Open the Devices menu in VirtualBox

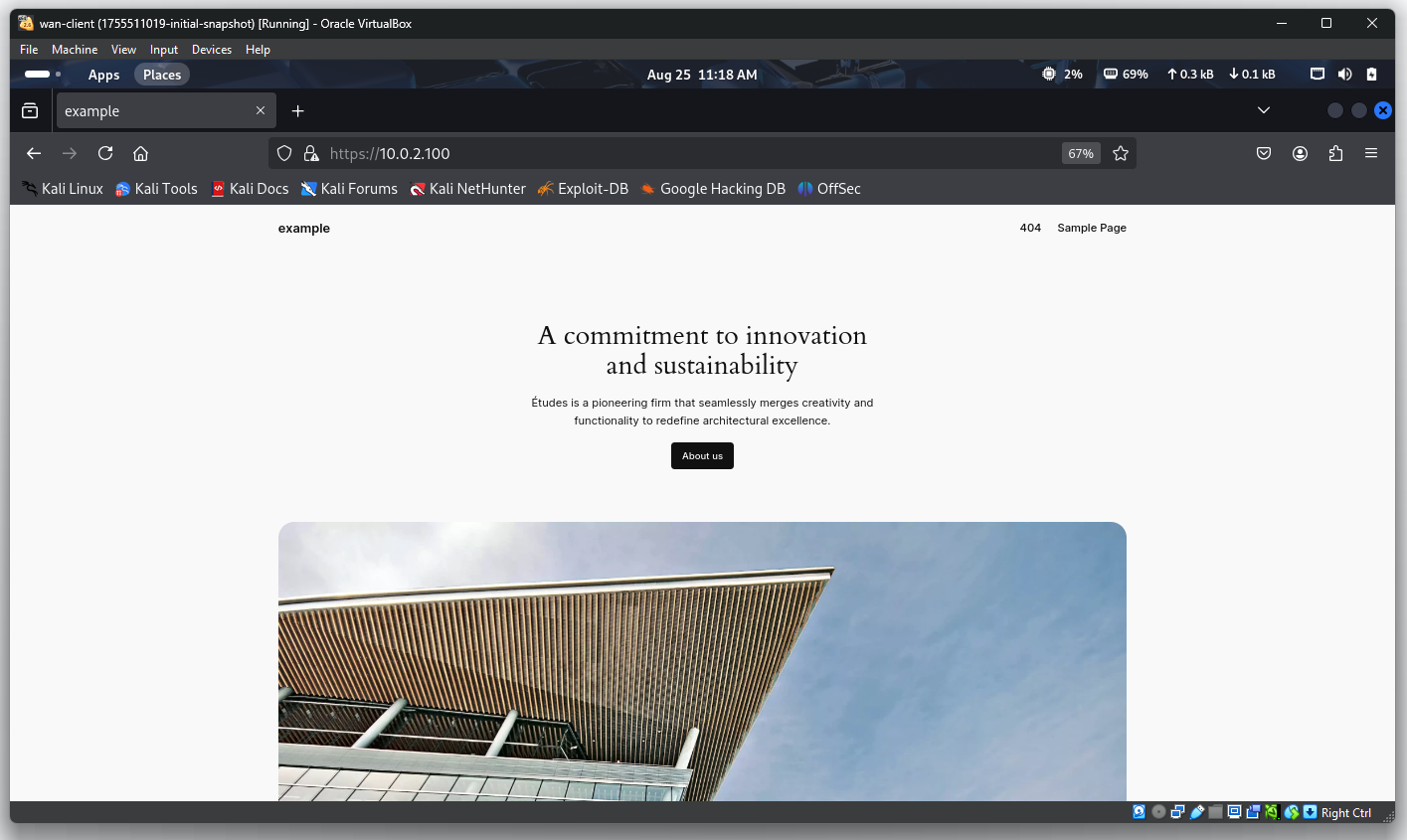(211, 50)
